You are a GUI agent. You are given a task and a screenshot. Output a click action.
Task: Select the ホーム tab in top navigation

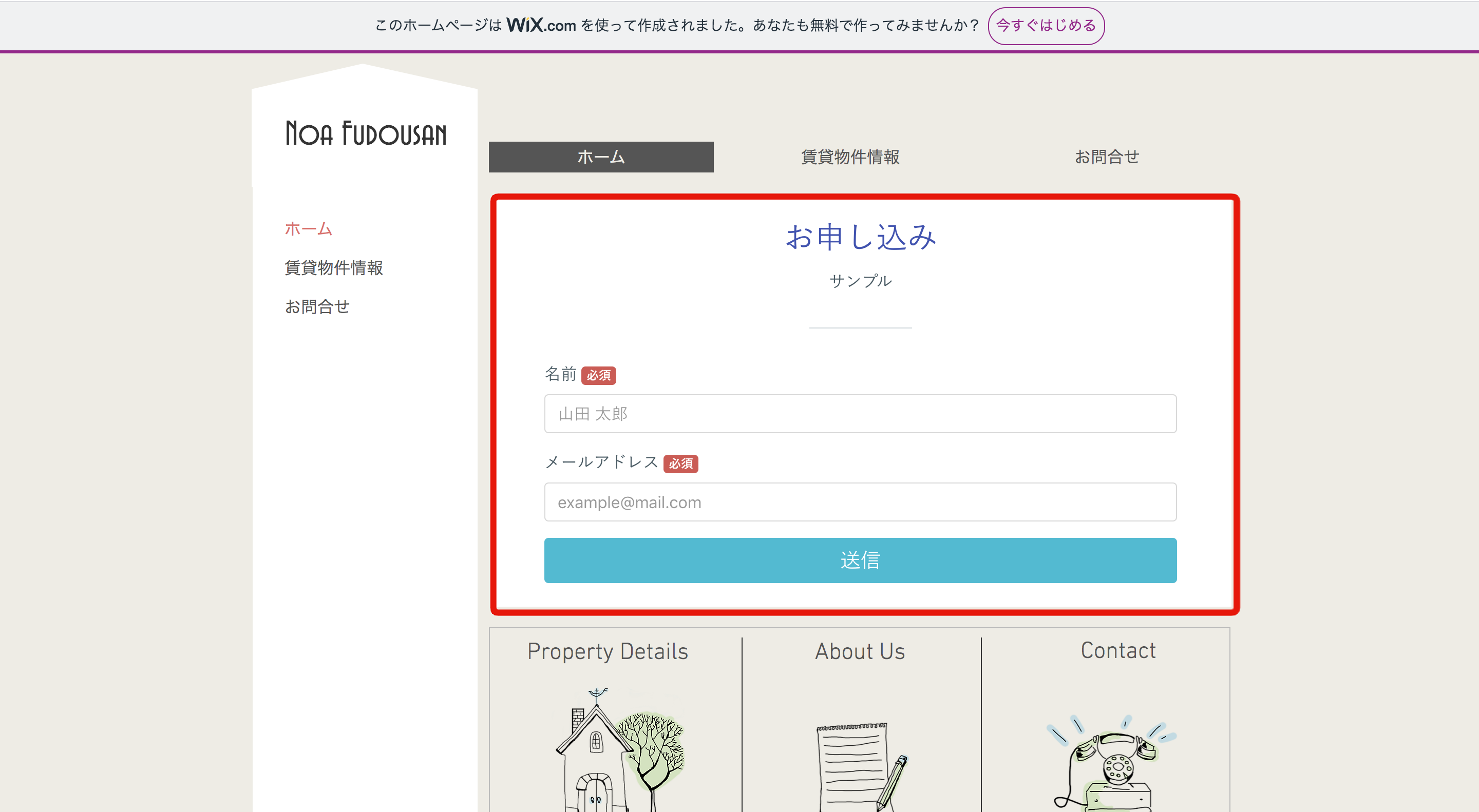point(600,157)
